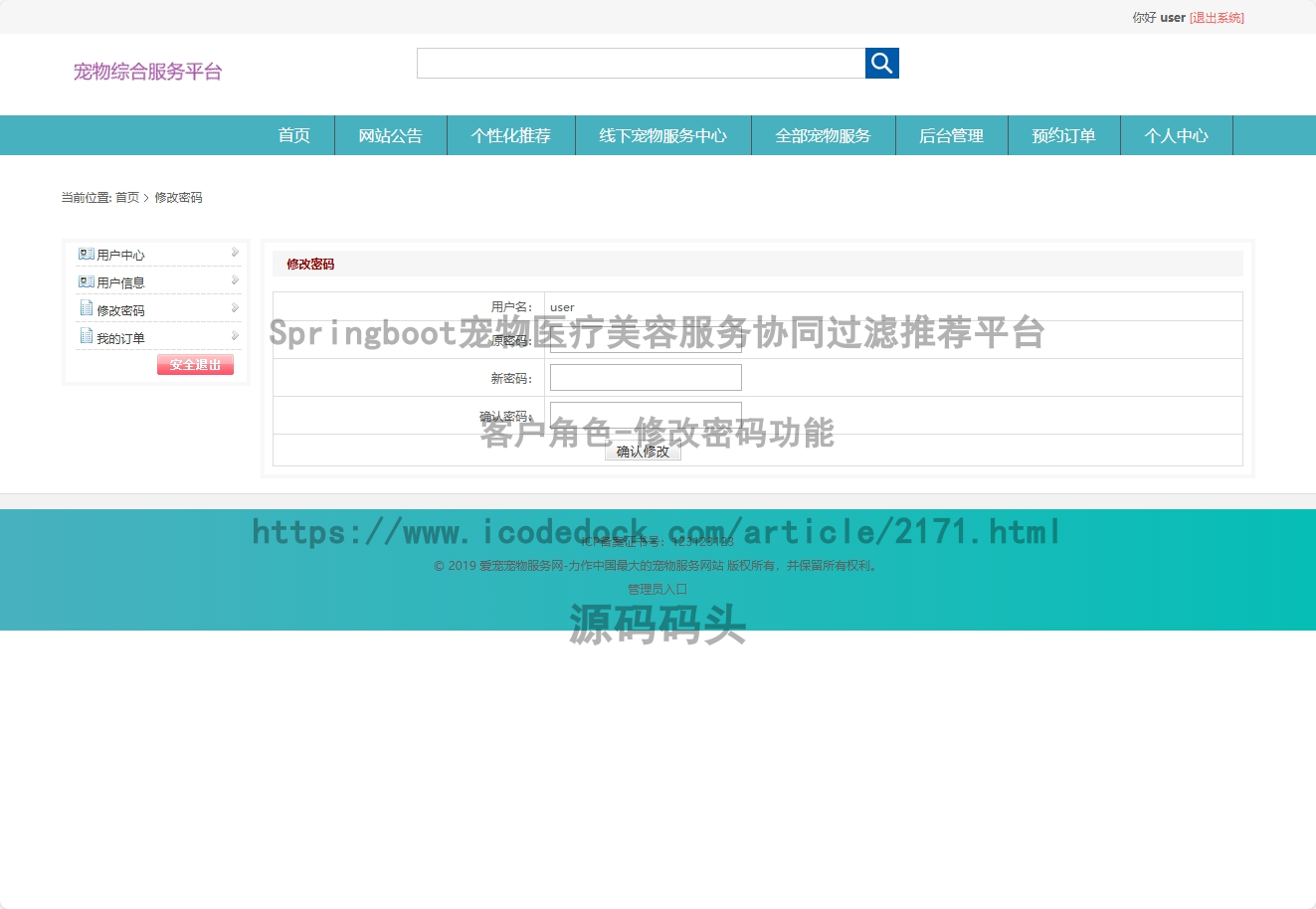Viewport: 1316px width, 909px height.
Task: Click the 确认修改 submit button
Action: click(643, 451)
